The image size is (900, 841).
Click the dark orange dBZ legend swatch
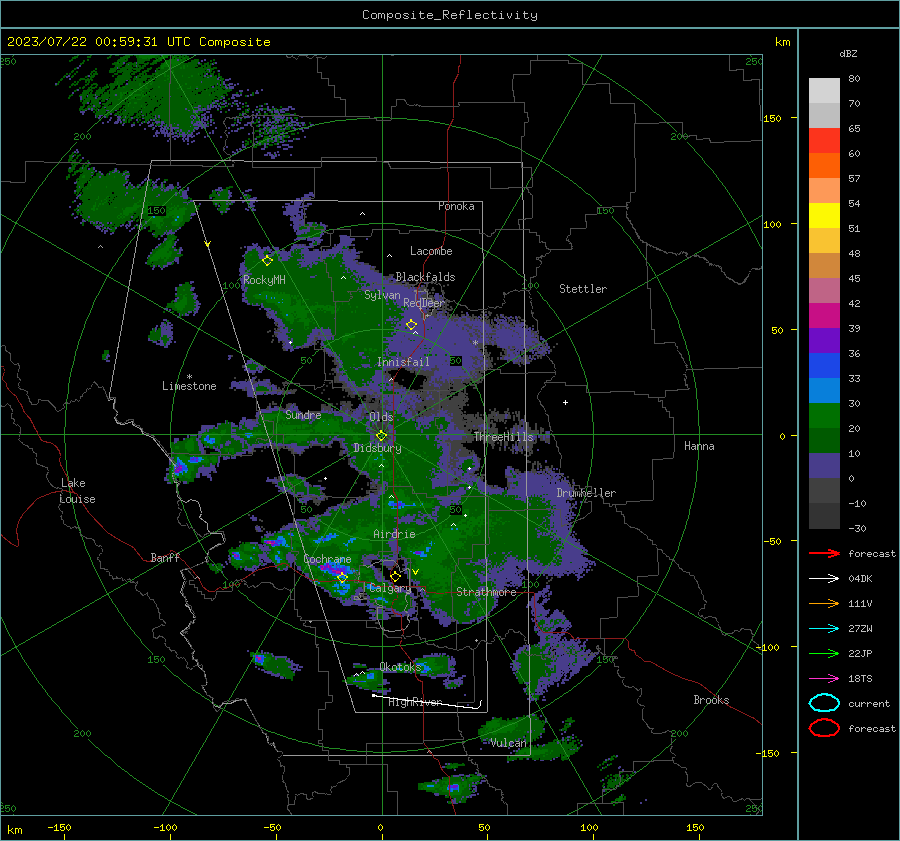(824, 166)
